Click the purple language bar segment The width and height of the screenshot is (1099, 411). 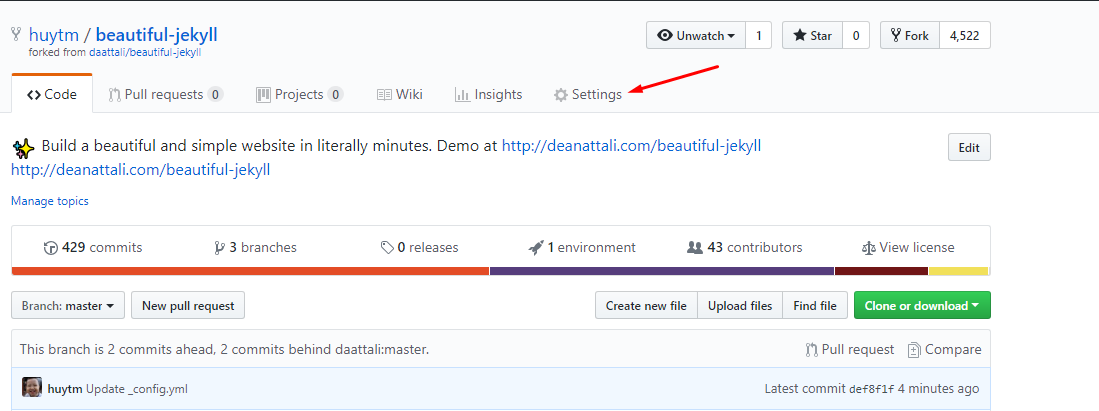point(662,271)
